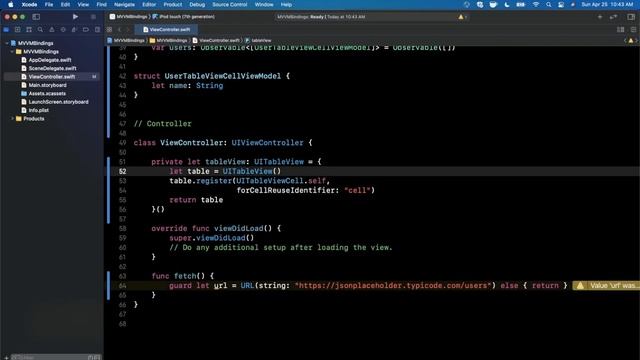This screenshot has width=640, height=360.
Task: Open AppDelegate.swift in navigator
Action: pyautogui.click(x=49, y=60)
